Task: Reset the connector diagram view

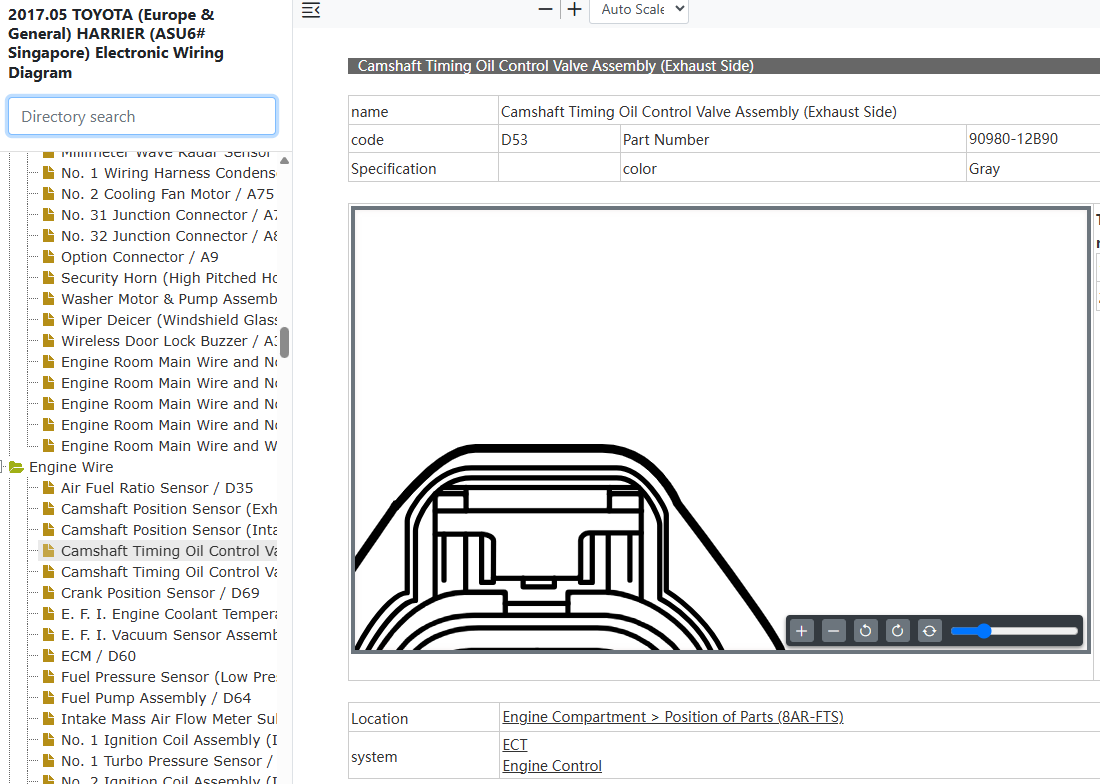Action: click(x=930, y=630)
